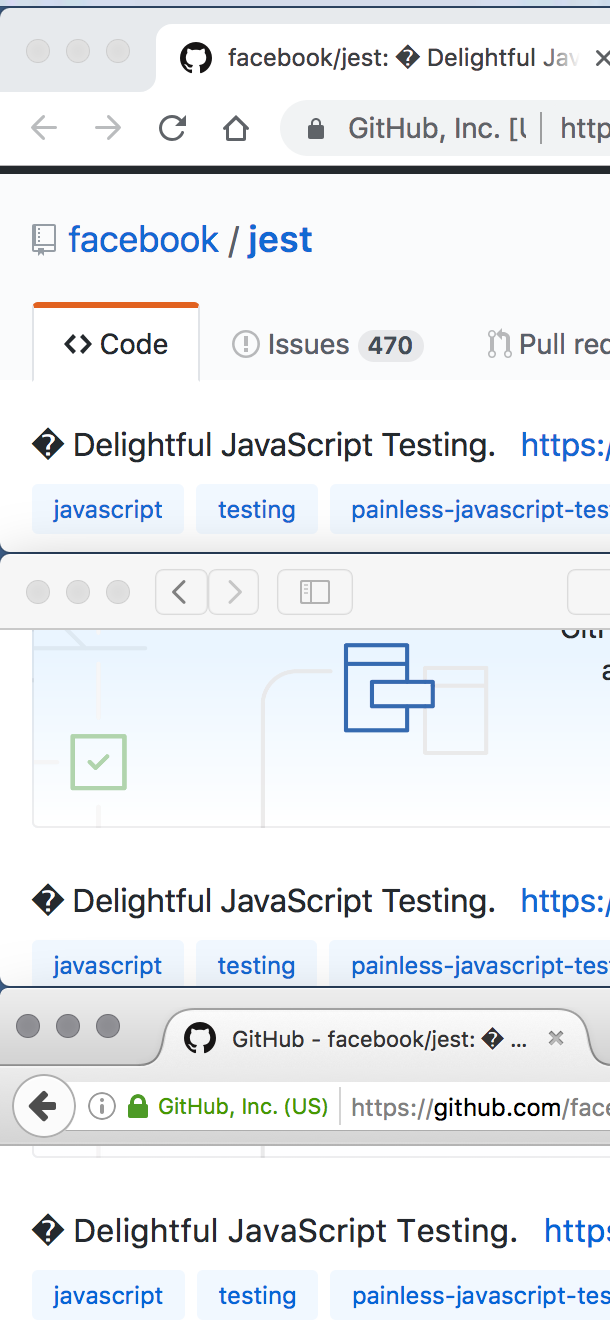Toggle the sidebar panel icon in Safari toolbar
Image resolution: width=610 pixels, height=1344 pixels.
[x=314, y=592]
